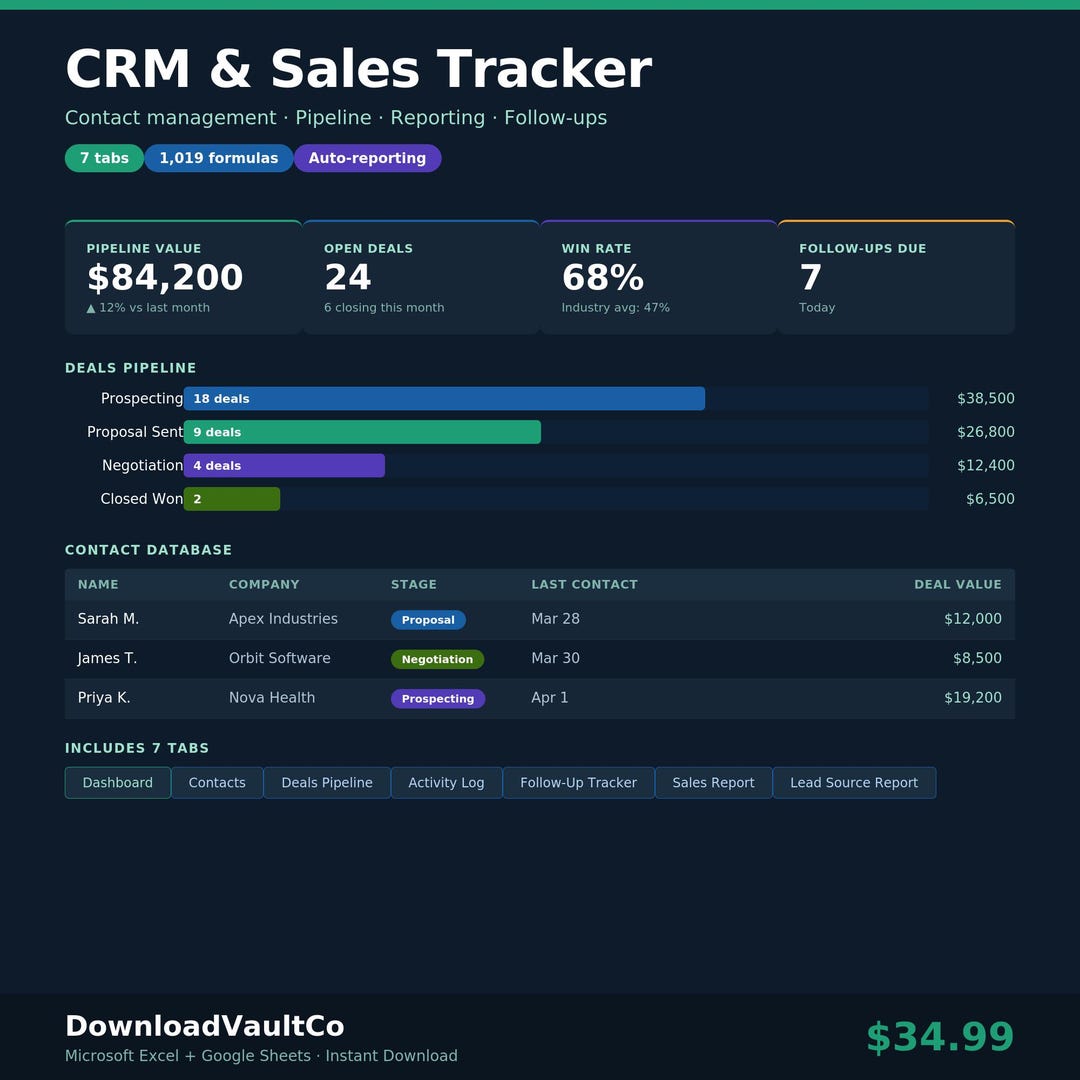Viewport: 1080px width, 1080px height.
Task: Click the Proposal Sent pipeline row label
Action: click(x=135, y=432)
